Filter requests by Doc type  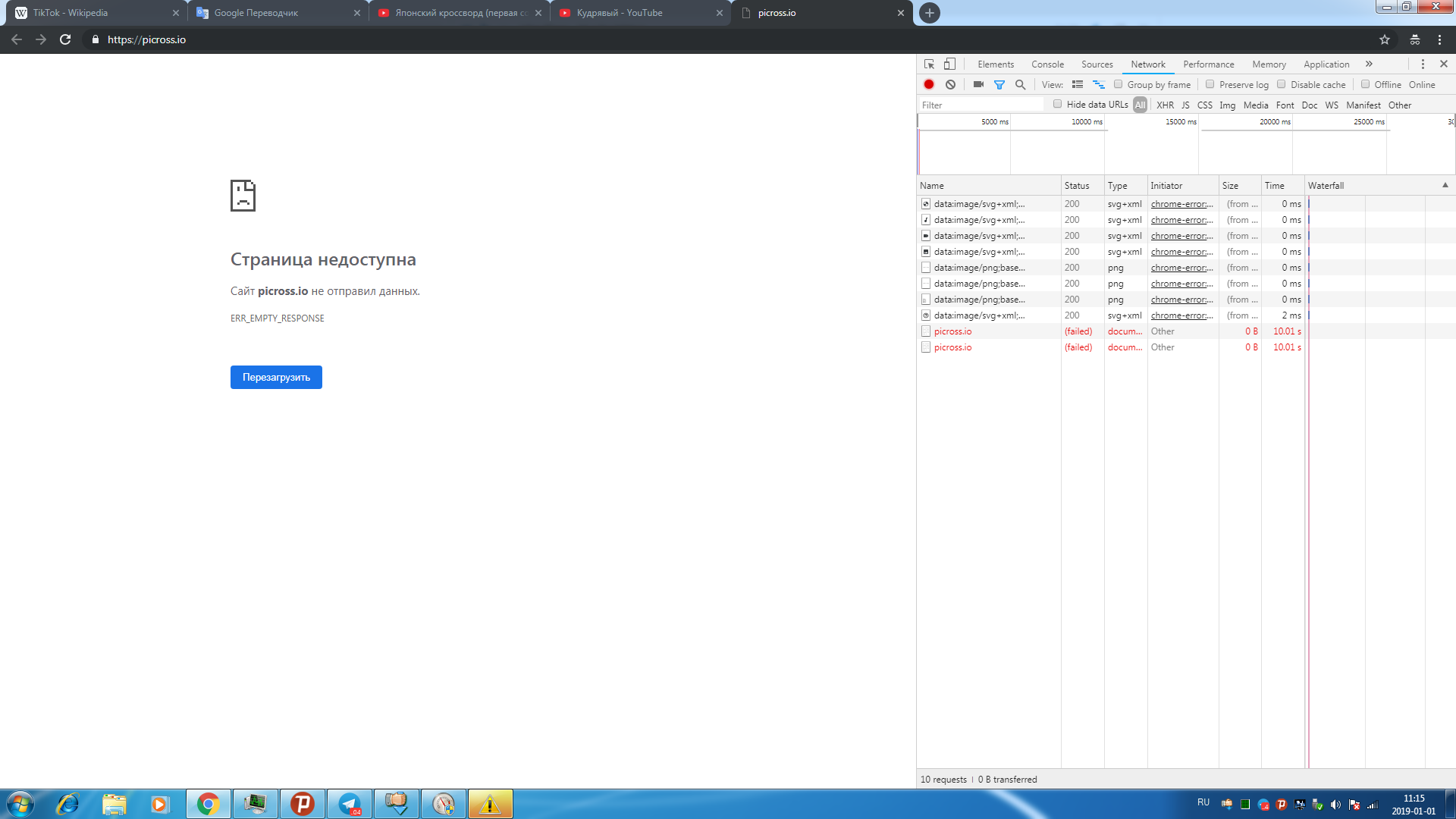click(1310, 105)
